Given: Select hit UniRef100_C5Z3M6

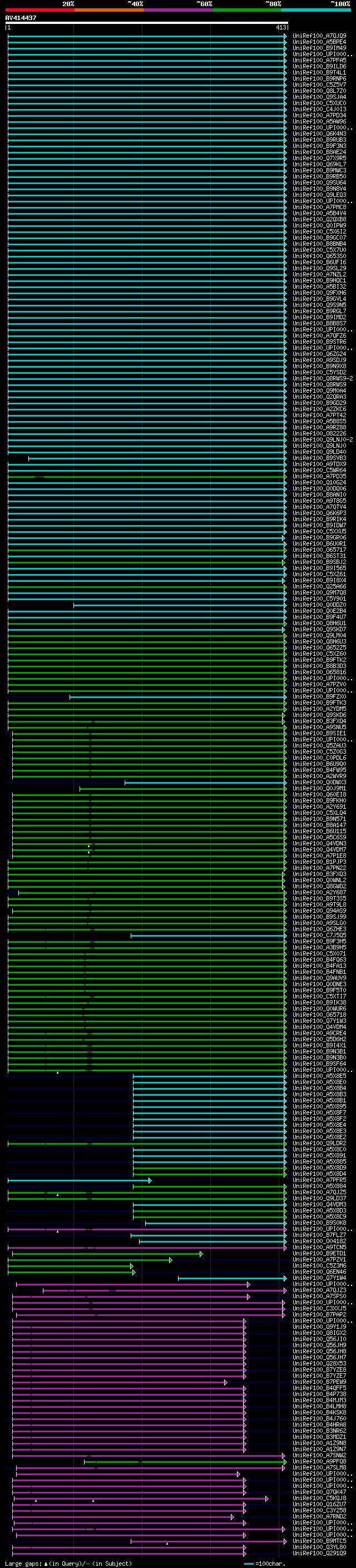Looking at the screenshot, I should pyautogui.click(x=319, y=1265).
